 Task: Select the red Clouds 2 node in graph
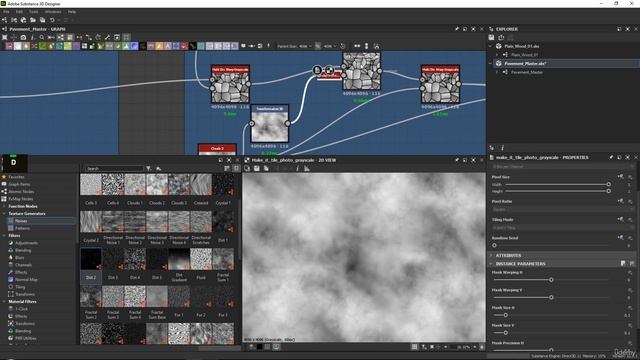tap(217, 149)
